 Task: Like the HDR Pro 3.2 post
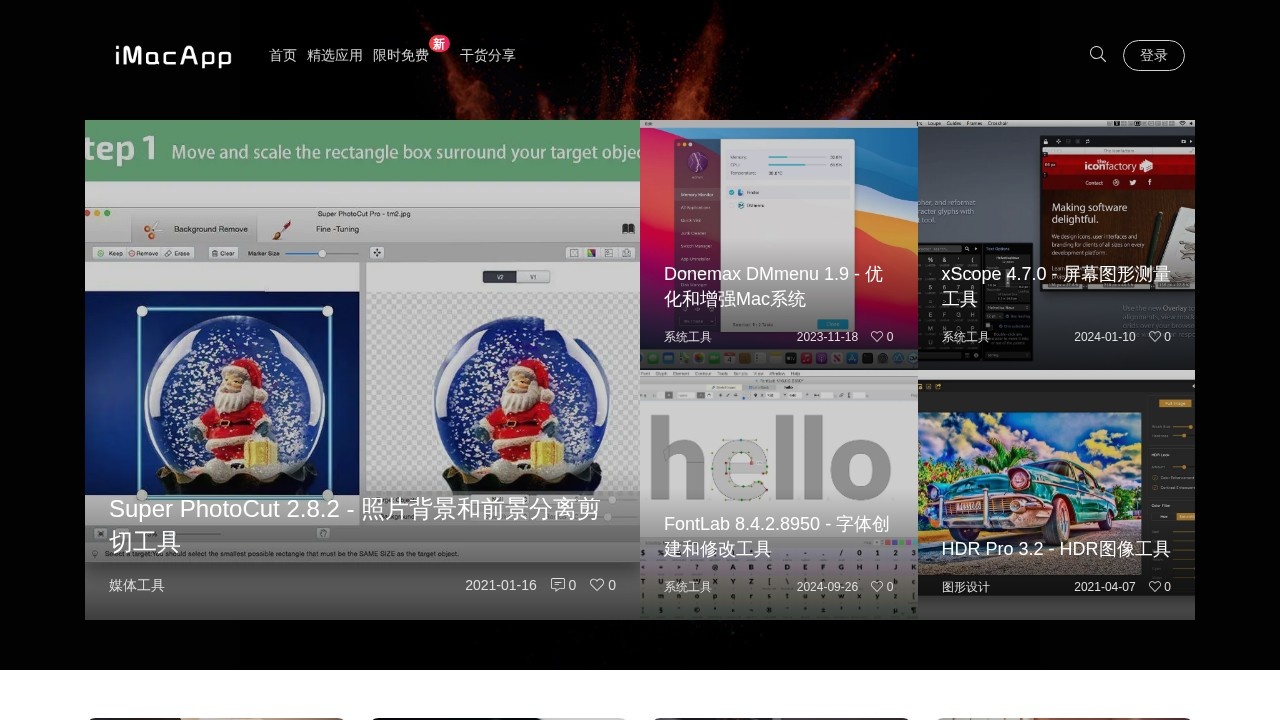[x=1155, y=587]
